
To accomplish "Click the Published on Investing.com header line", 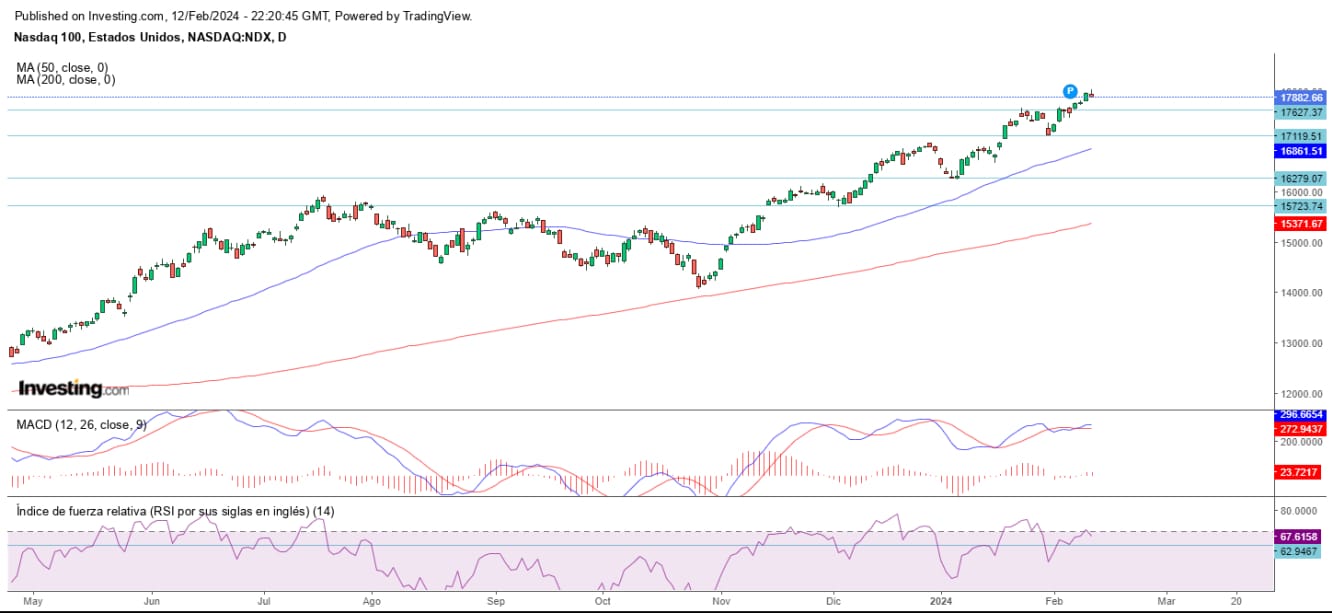I will pyautogui.click(x=245, y=16).
